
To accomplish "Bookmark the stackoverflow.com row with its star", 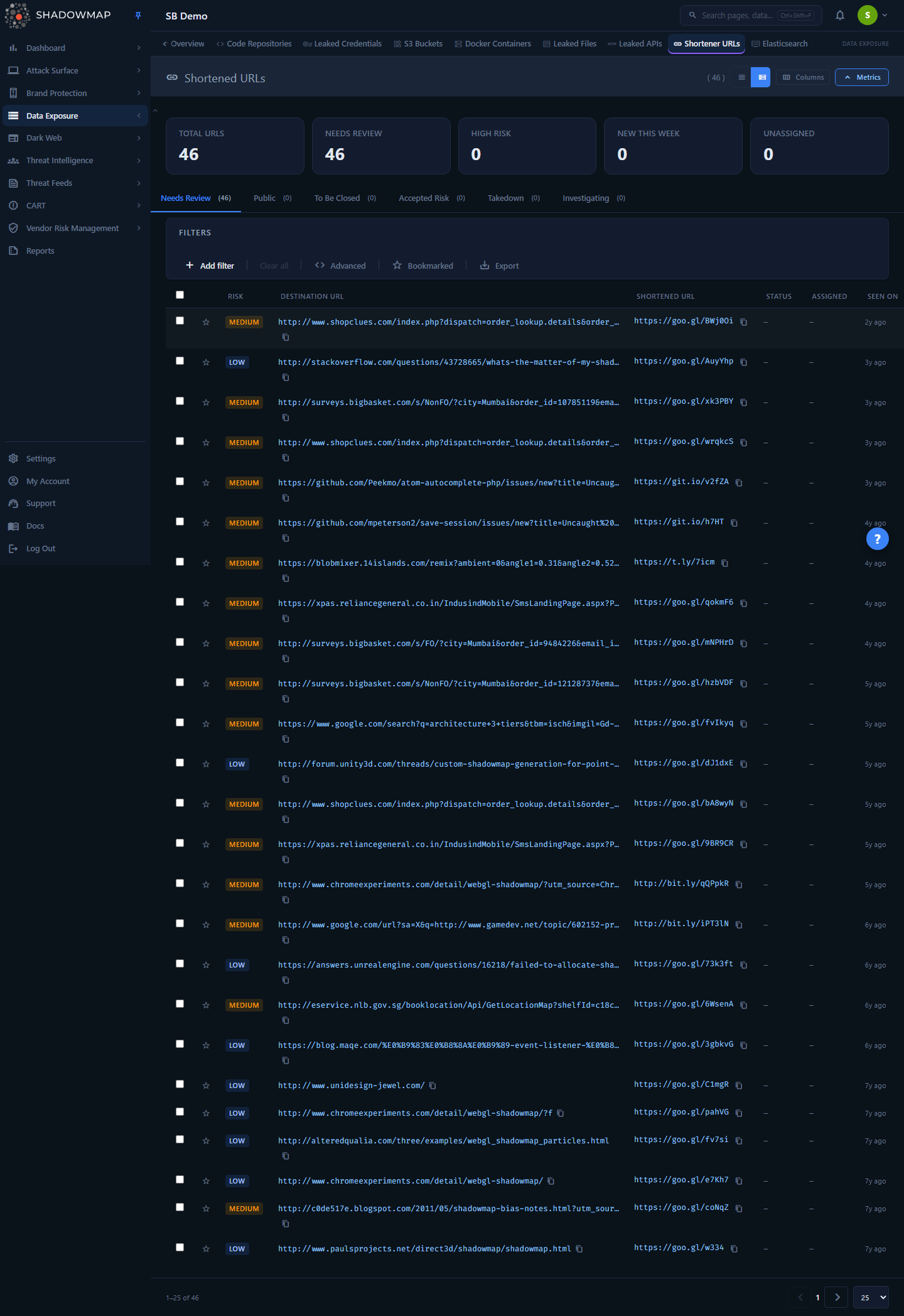I will pos(206,362).
